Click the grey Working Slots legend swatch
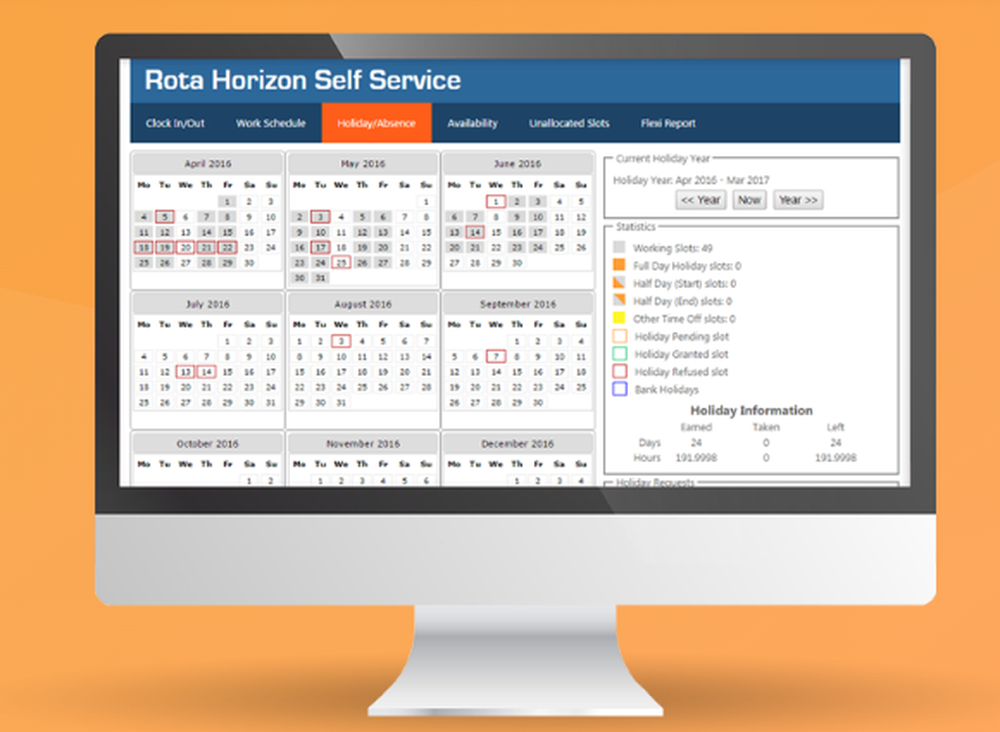The width and height of the screenshot is (1000, 732). (619, 247)
